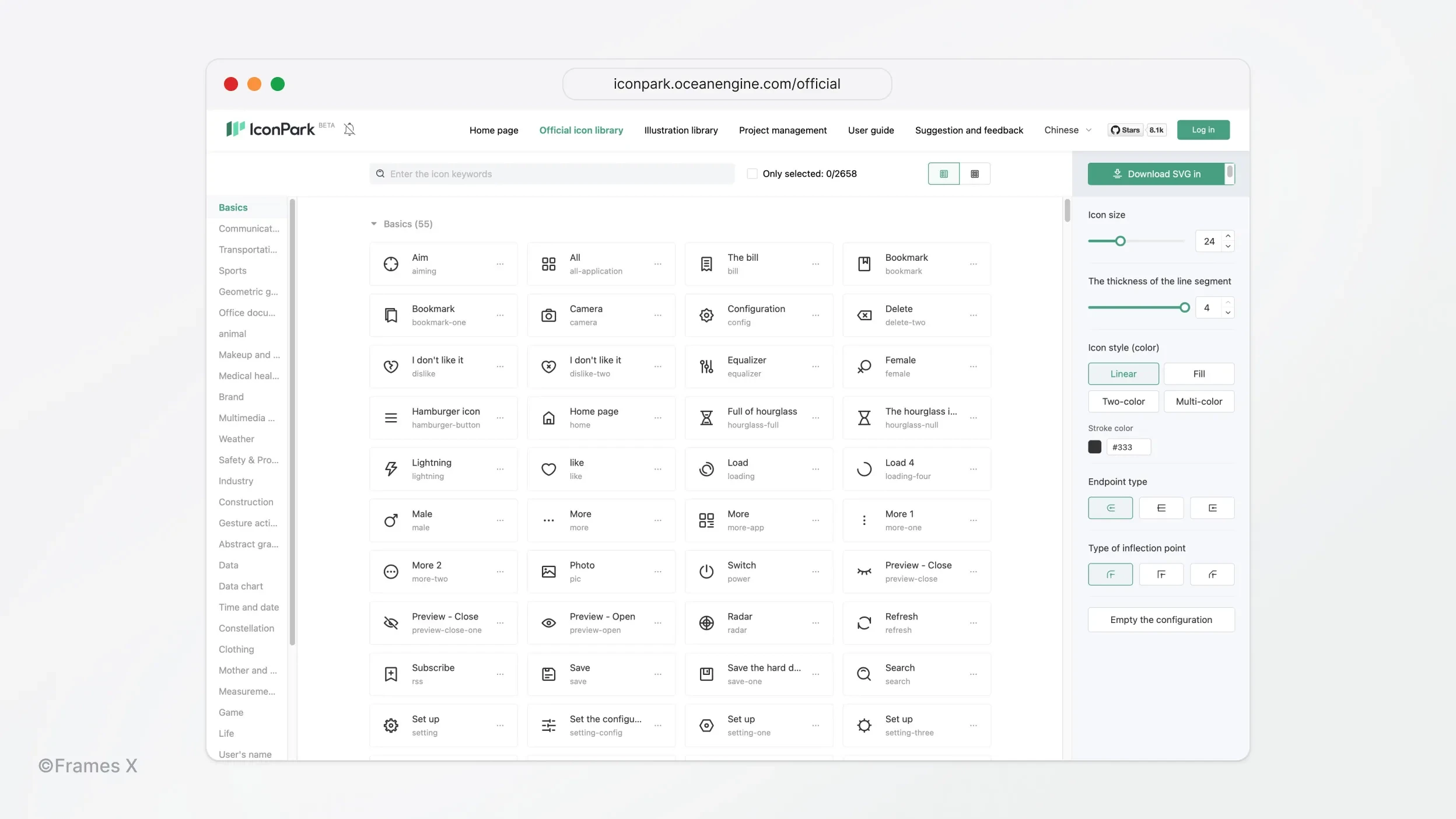Select the hamburger-button icon
1456x819 pixels.
[x=391, y=418]
